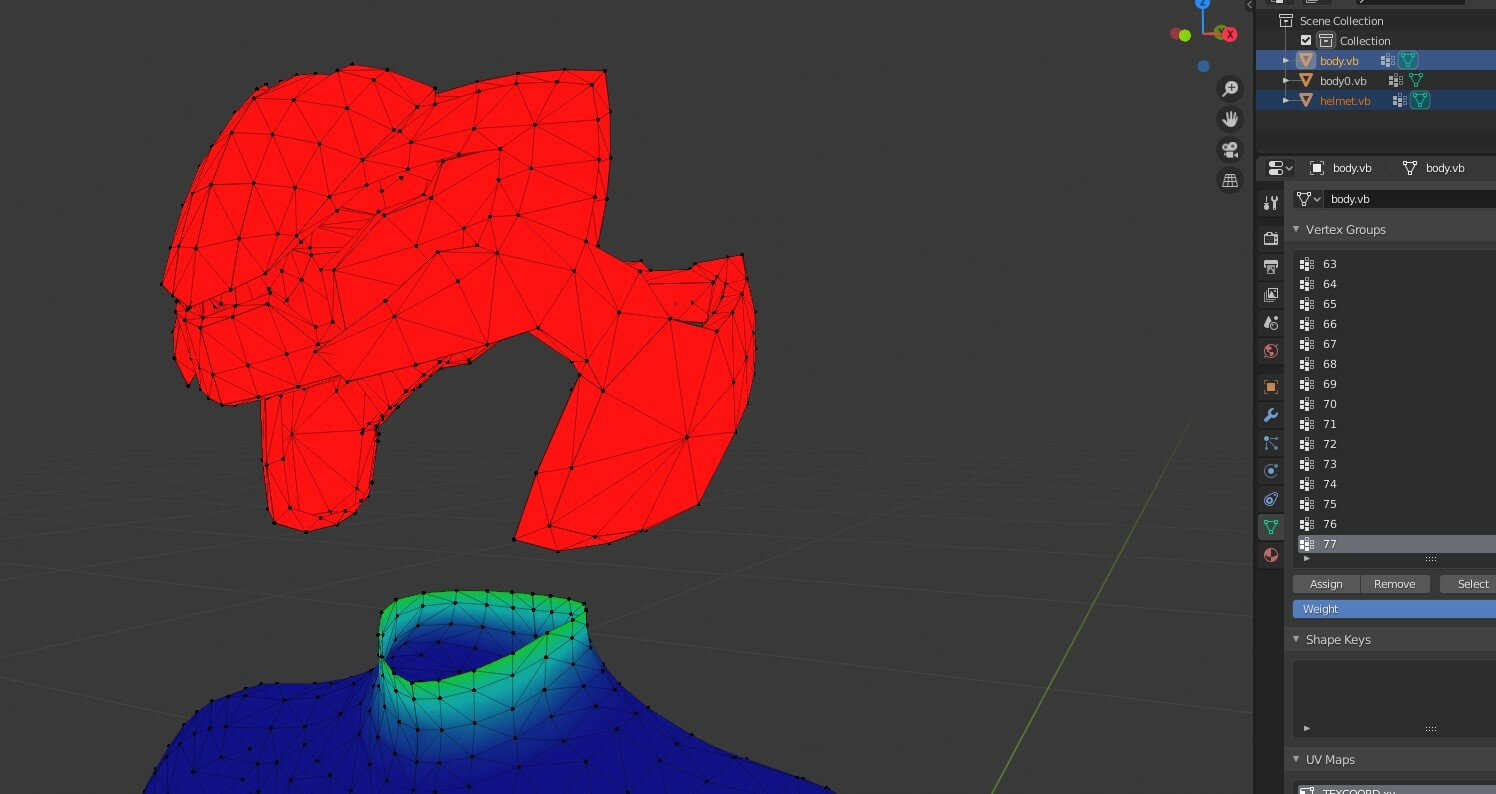Toggle the camera view icon
Screen dimensions: 1496x794
click(x=1230, y=150)
